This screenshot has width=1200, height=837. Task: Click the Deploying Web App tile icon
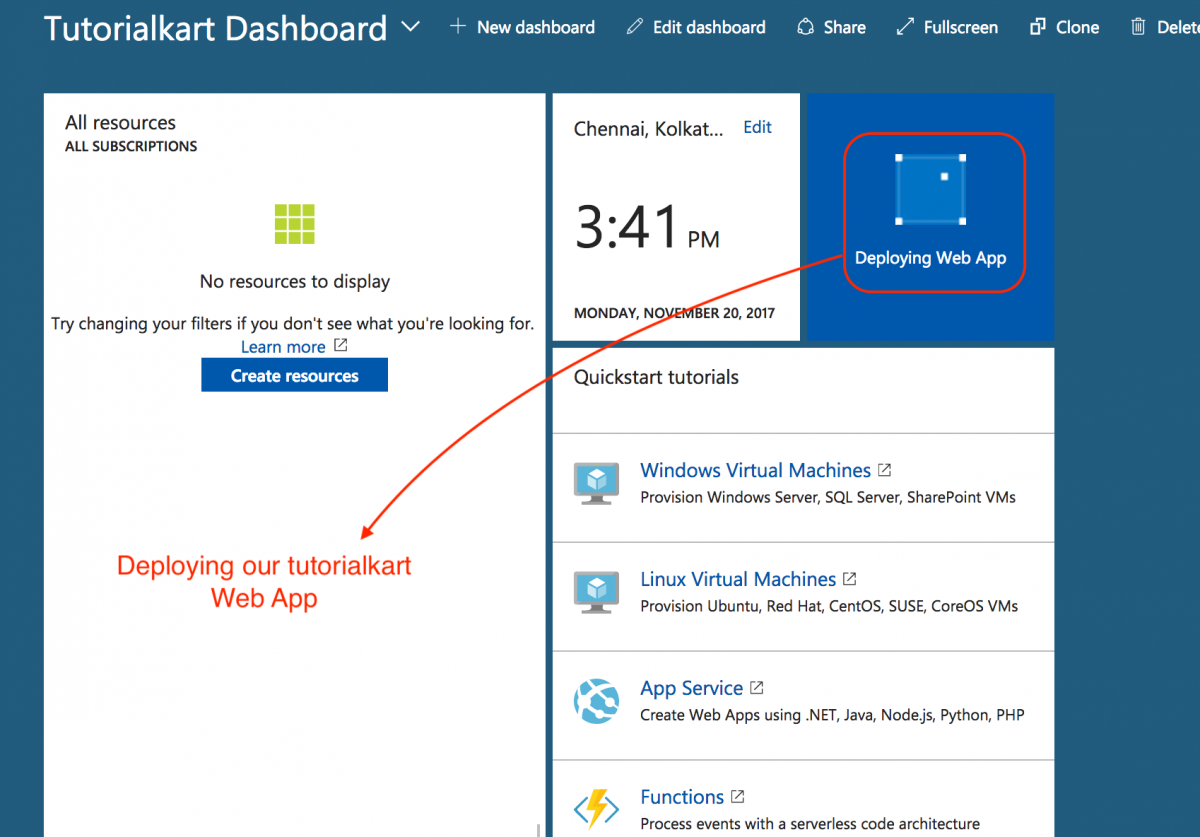click(x=930, y=189)
